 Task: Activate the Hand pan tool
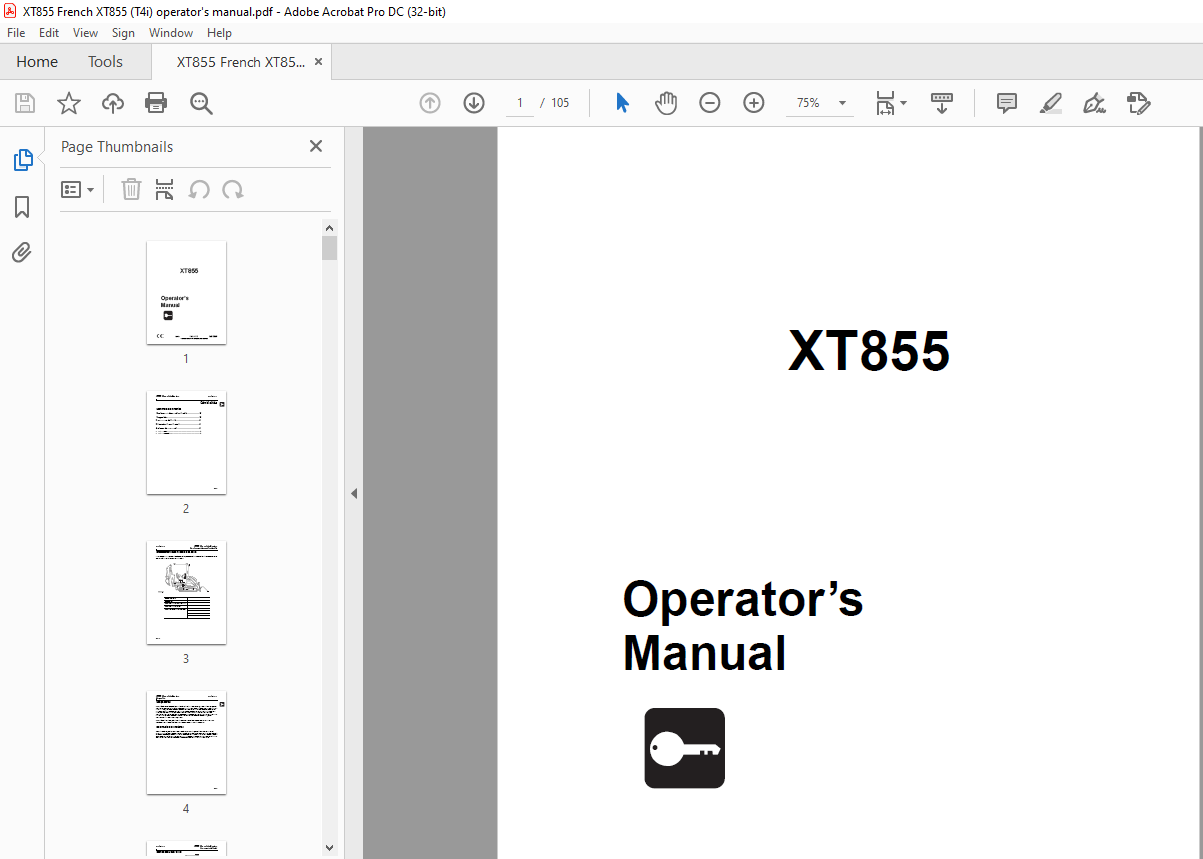(666, 103)
